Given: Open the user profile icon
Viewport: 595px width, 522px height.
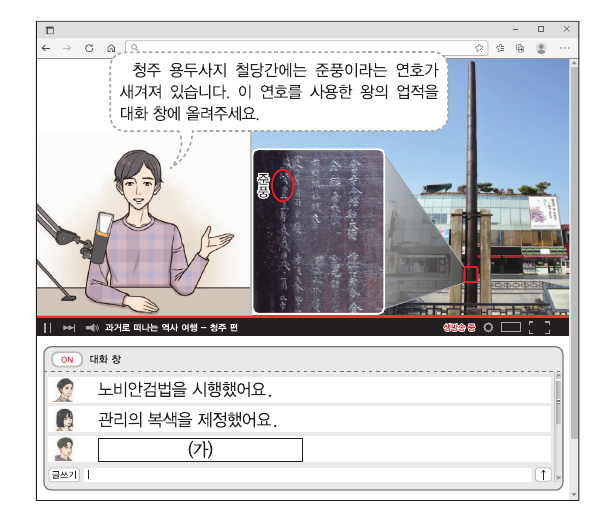Looking at the screenshot, I should pos(541,48).
